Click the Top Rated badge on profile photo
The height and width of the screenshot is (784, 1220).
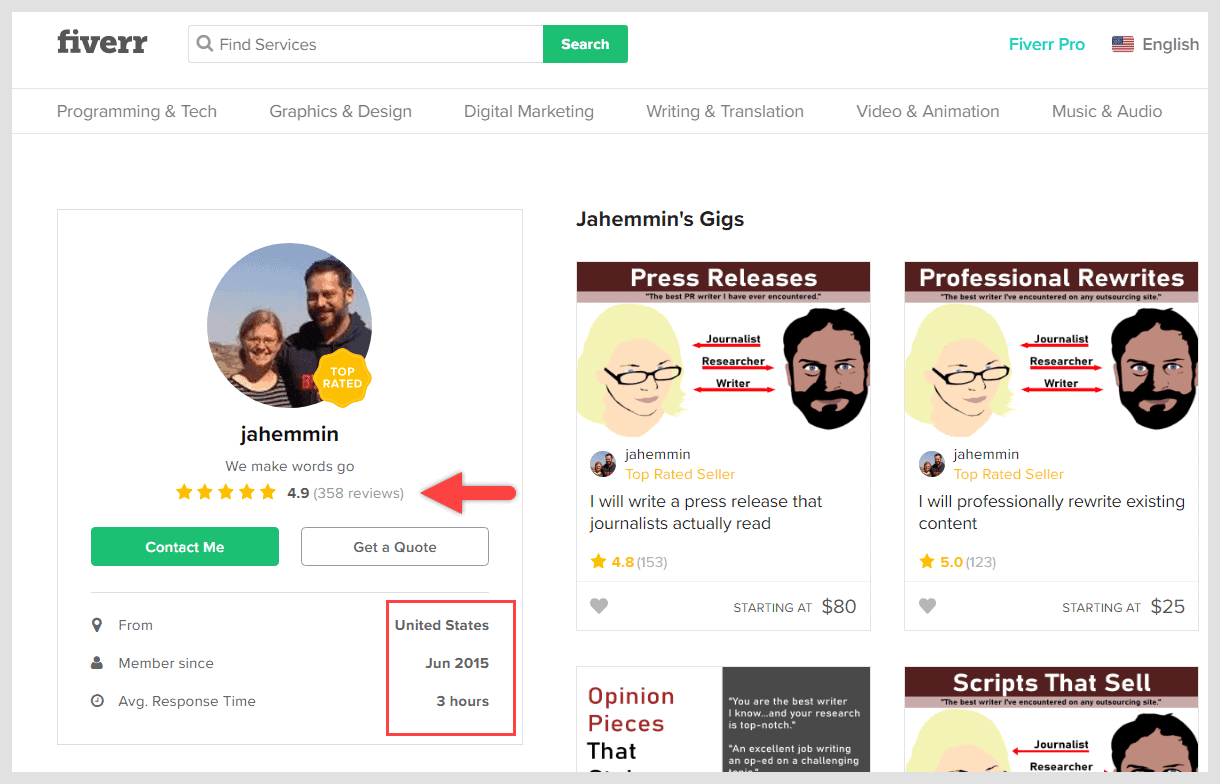pyautogui.click(x=342, y=377)
